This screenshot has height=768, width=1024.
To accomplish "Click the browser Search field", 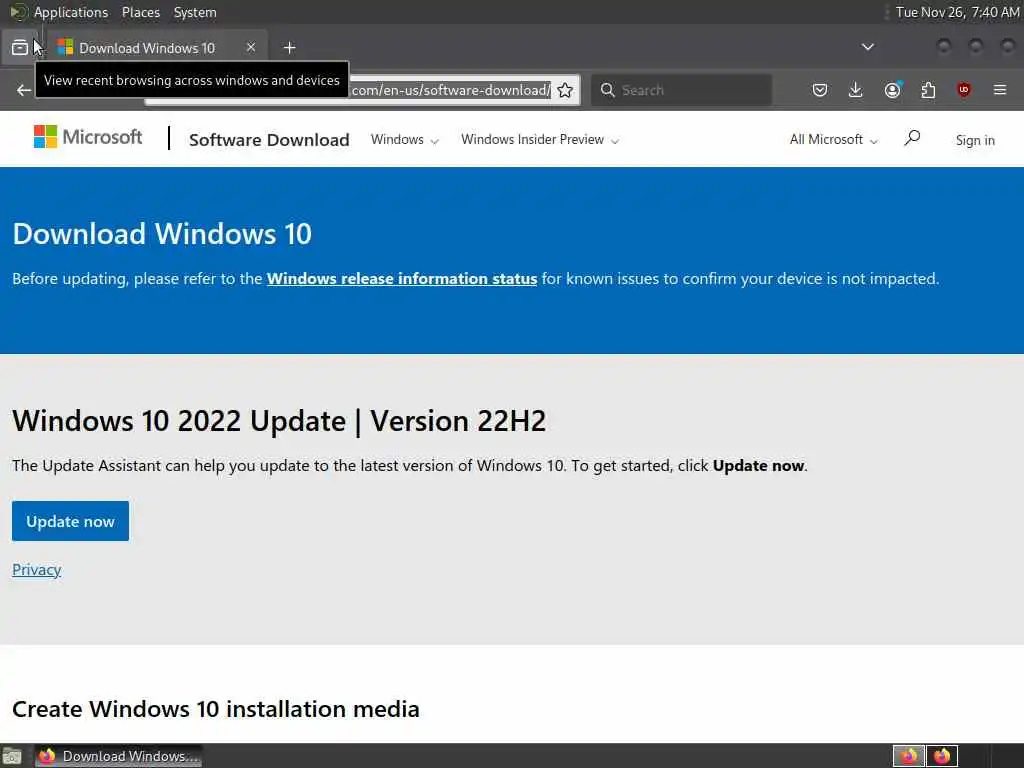I will coord(681,90).
